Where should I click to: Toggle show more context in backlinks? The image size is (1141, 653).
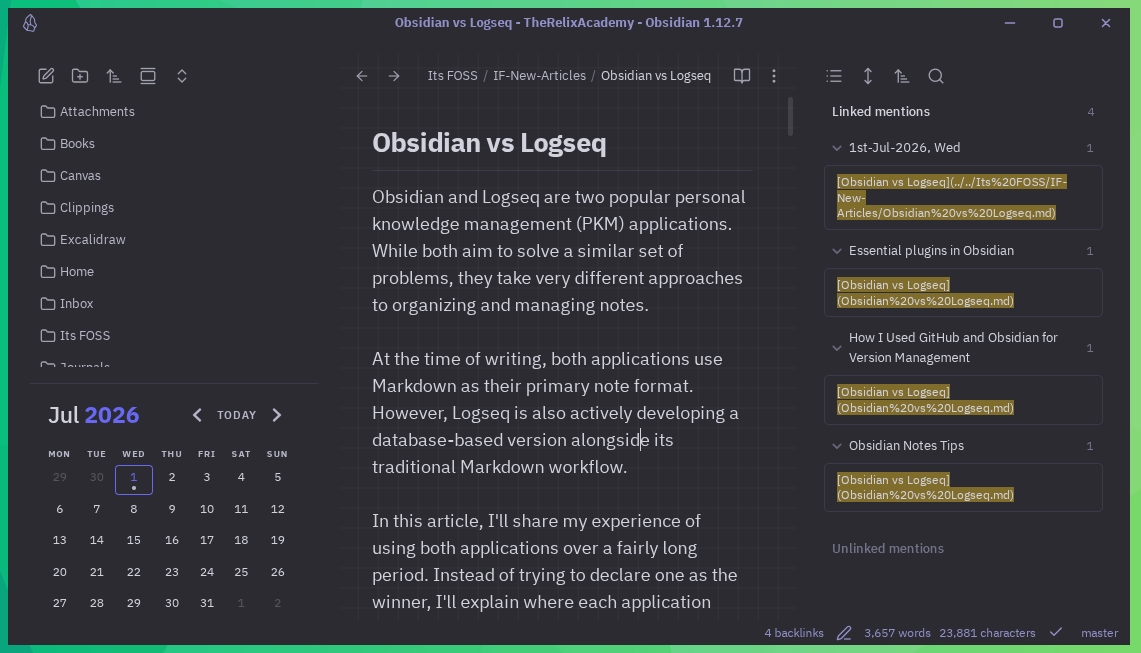867,76
